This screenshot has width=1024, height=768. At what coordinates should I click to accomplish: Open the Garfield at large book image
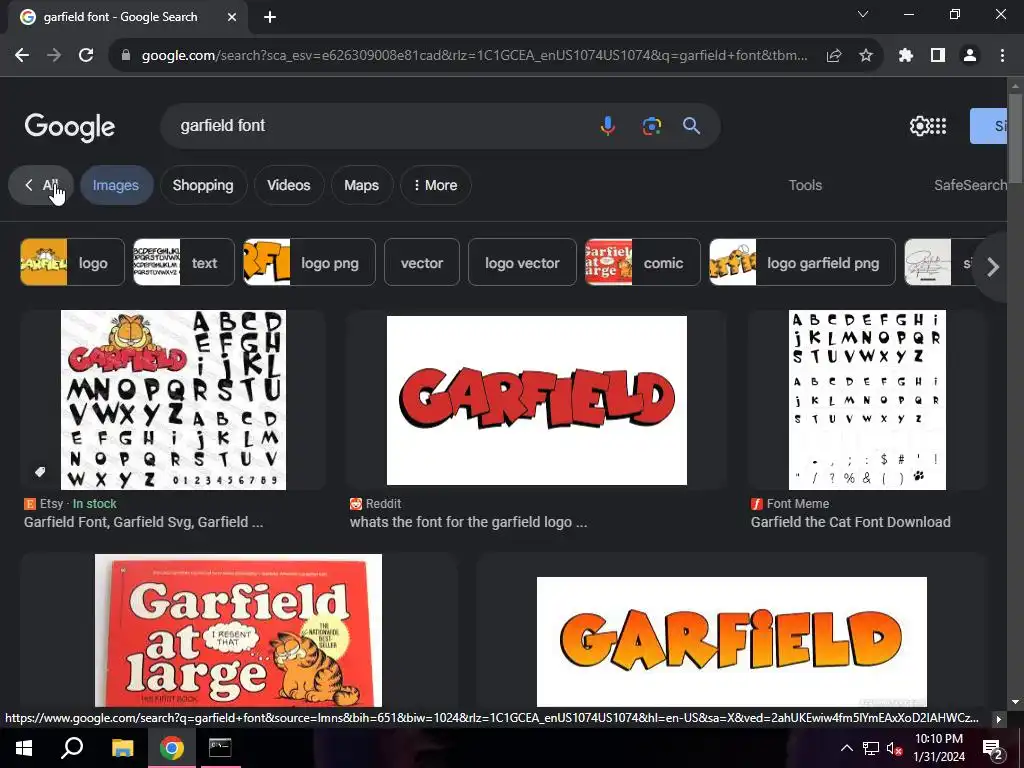pyautogui.click(x=238, y=631)
